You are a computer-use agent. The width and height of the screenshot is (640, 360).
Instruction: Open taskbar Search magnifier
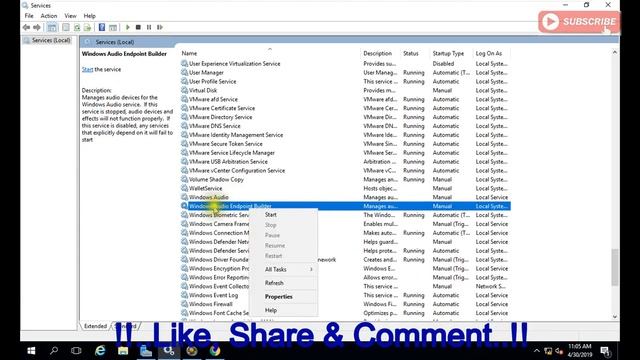pos(53,351)
